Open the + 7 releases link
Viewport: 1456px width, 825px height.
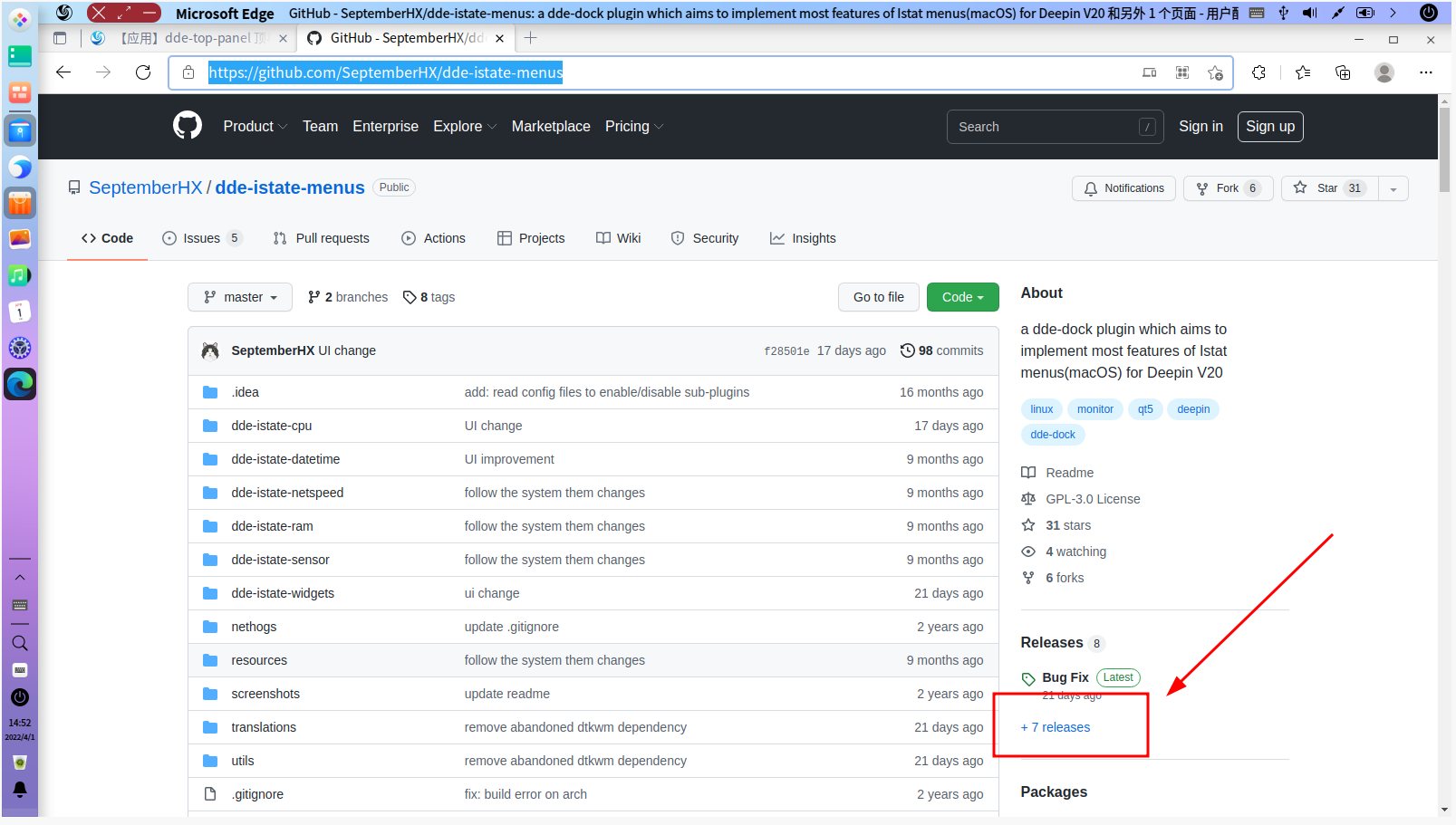tap(1056, 727)
